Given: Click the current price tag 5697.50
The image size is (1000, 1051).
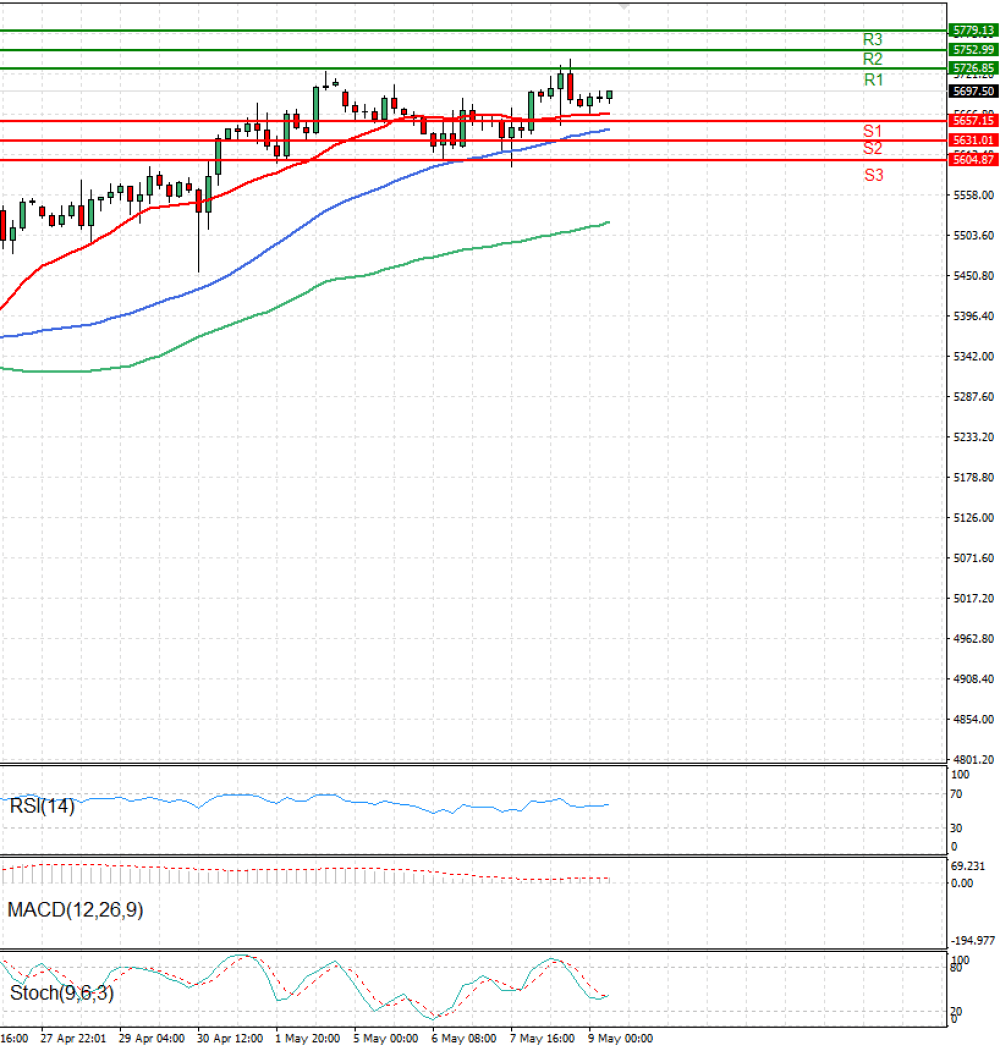Looking at the screenshot, I should (973, 91).
